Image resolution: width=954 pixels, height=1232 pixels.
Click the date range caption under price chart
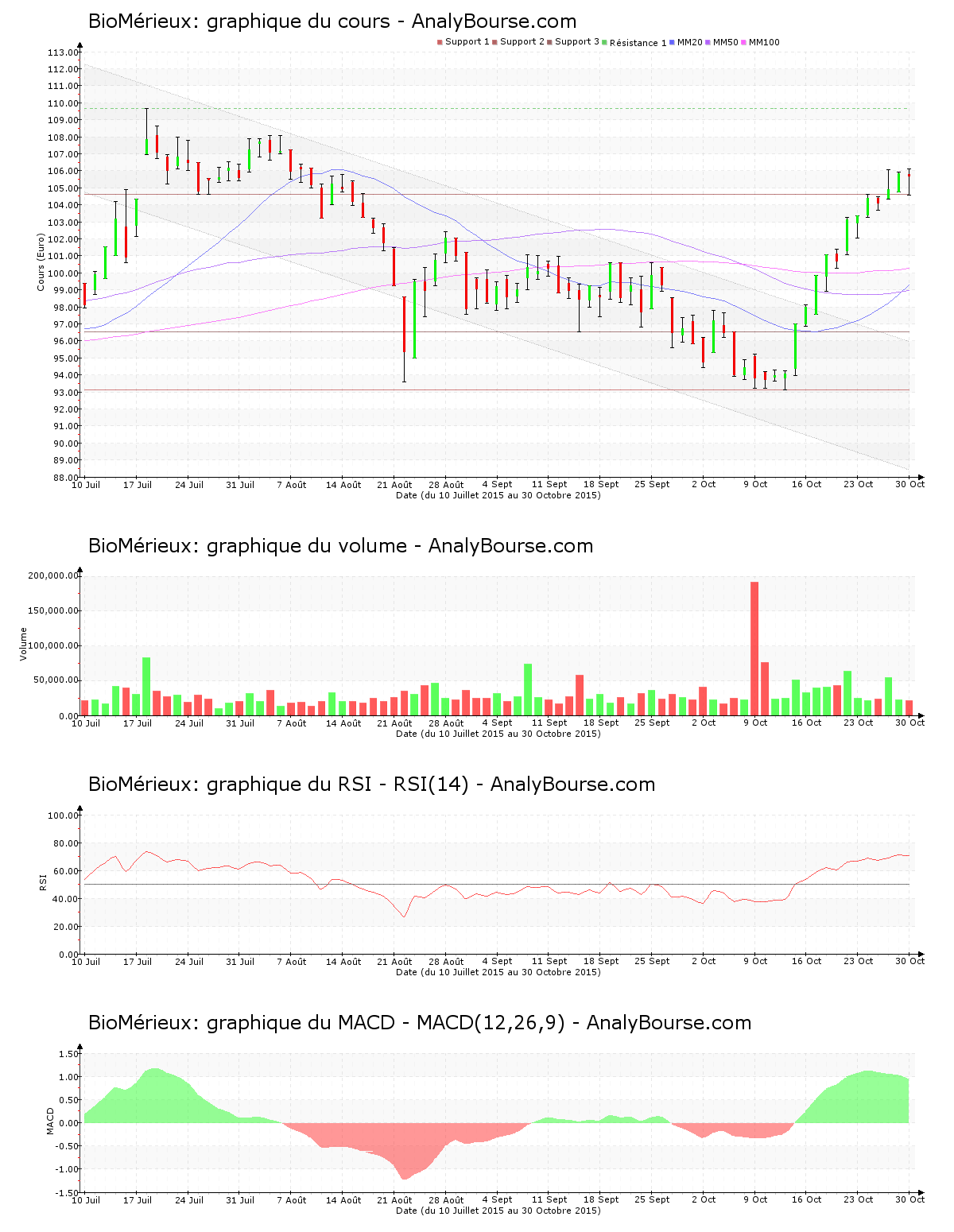(498, 495)
